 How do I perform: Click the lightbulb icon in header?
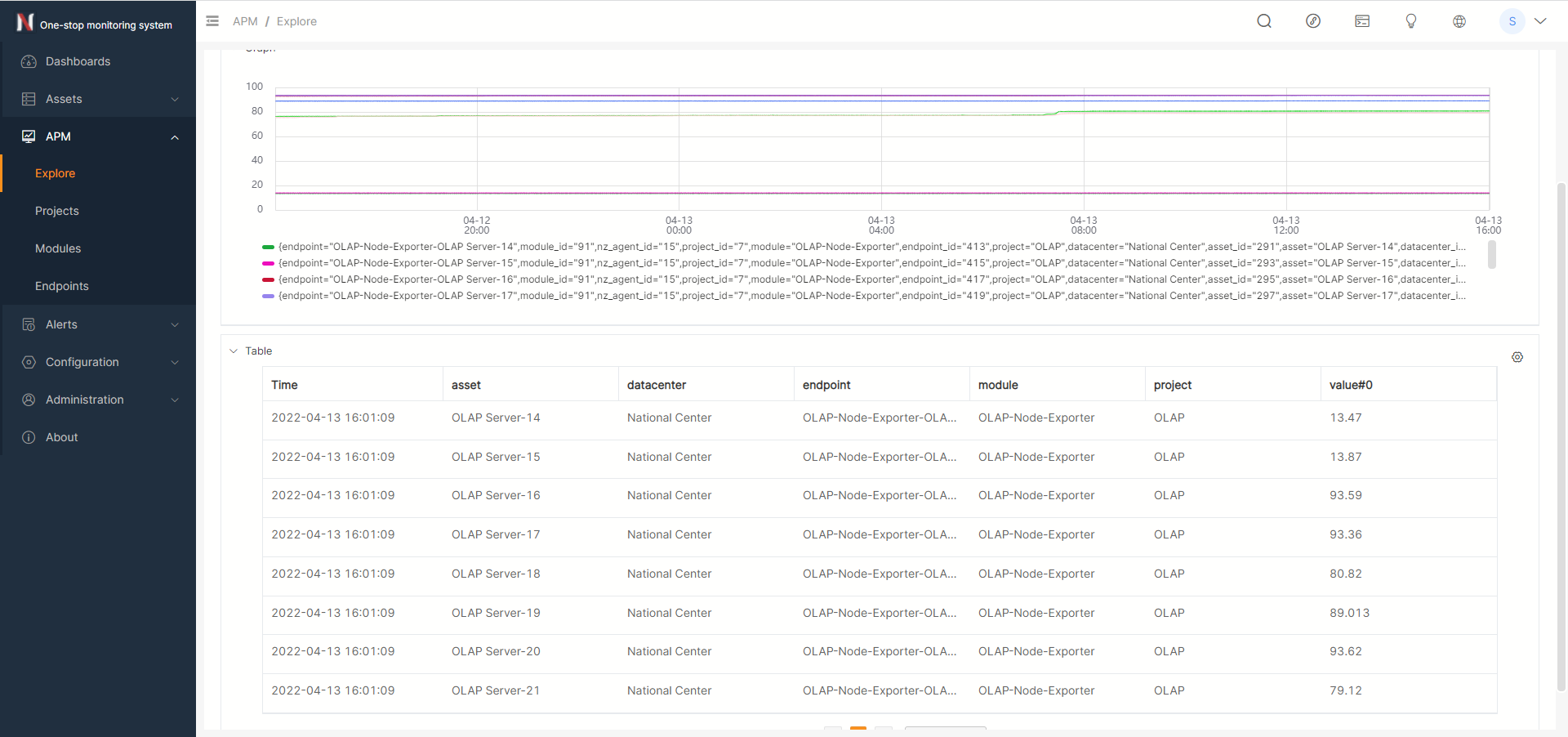[1410, 21]
